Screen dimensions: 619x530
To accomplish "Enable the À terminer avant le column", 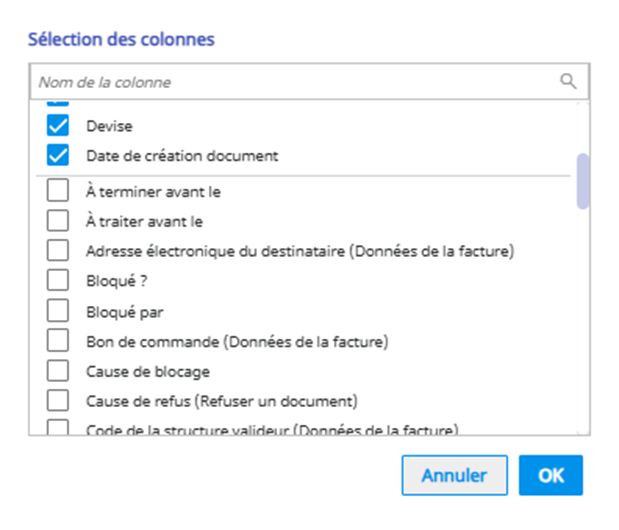I will coord(58,190).
